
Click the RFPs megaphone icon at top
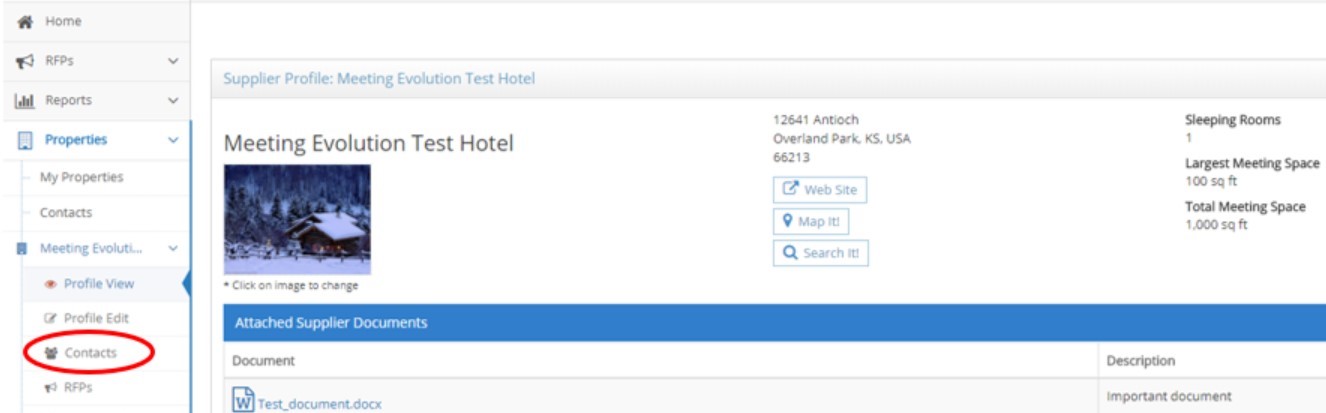pyautogui.click(x=18, y=60)
